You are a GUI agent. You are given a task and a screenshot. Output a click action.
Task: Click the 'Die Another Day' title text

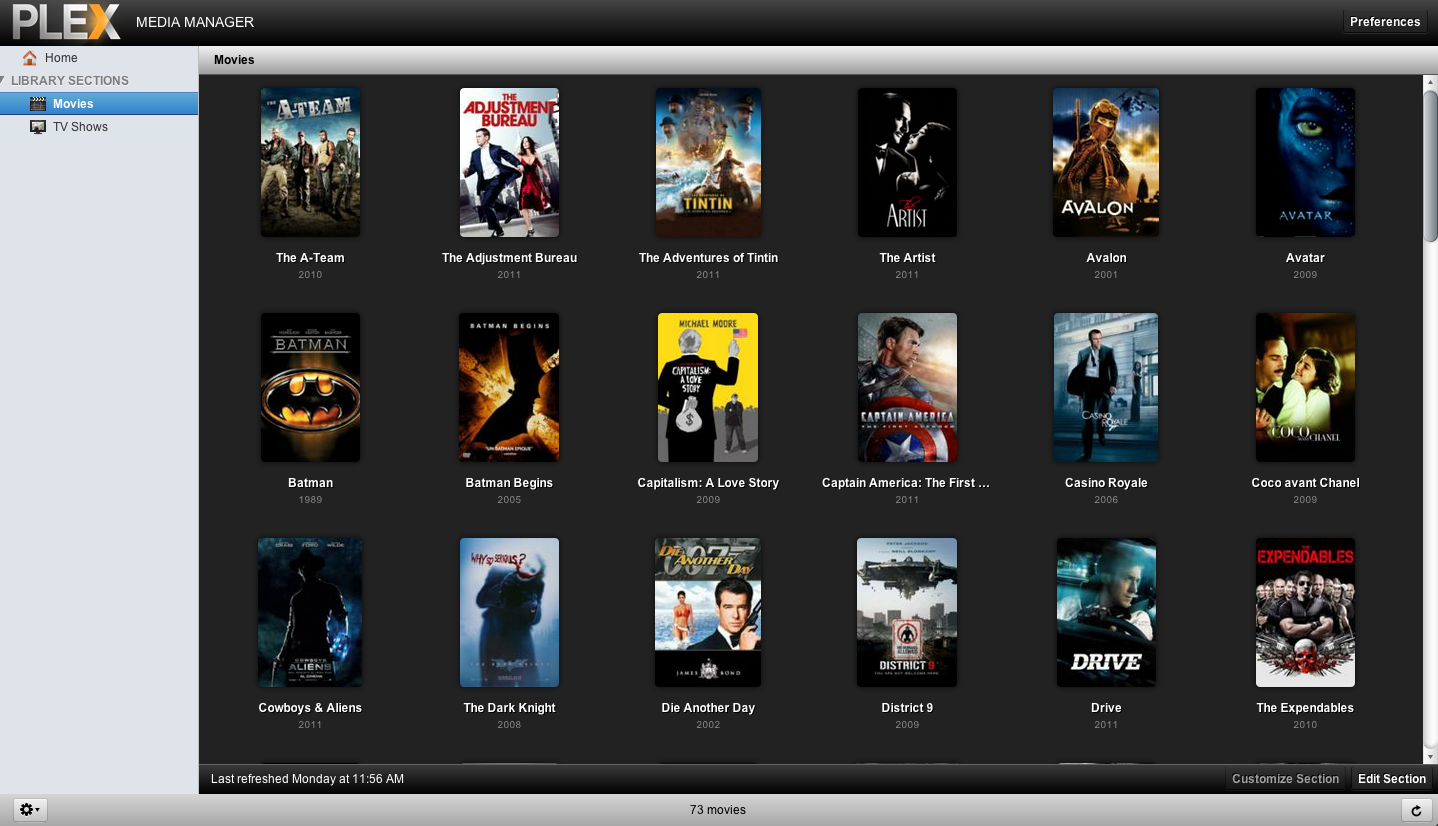pyautogui.click(x=708, y=708)
